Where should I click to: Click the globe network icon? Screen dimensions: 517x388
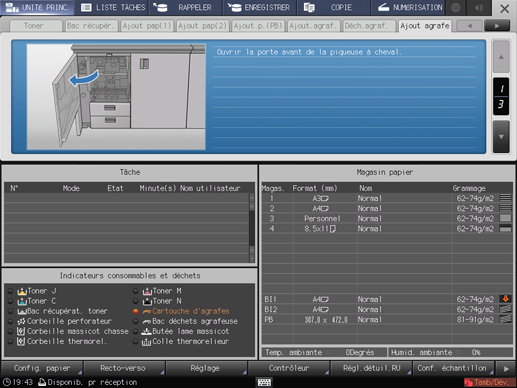(x=456, y=7)
